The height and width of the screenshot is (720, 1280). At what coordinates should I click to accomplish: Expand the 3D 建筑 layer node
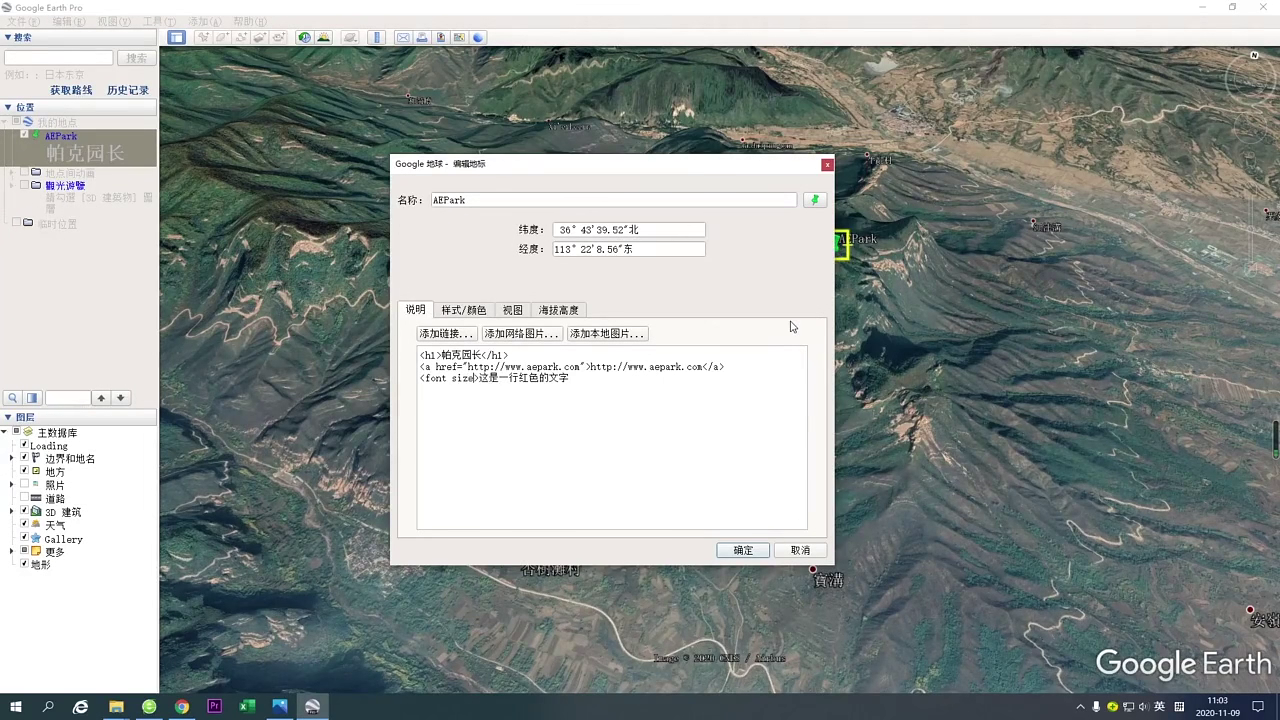pyautogui.click(x=12, y=511)
